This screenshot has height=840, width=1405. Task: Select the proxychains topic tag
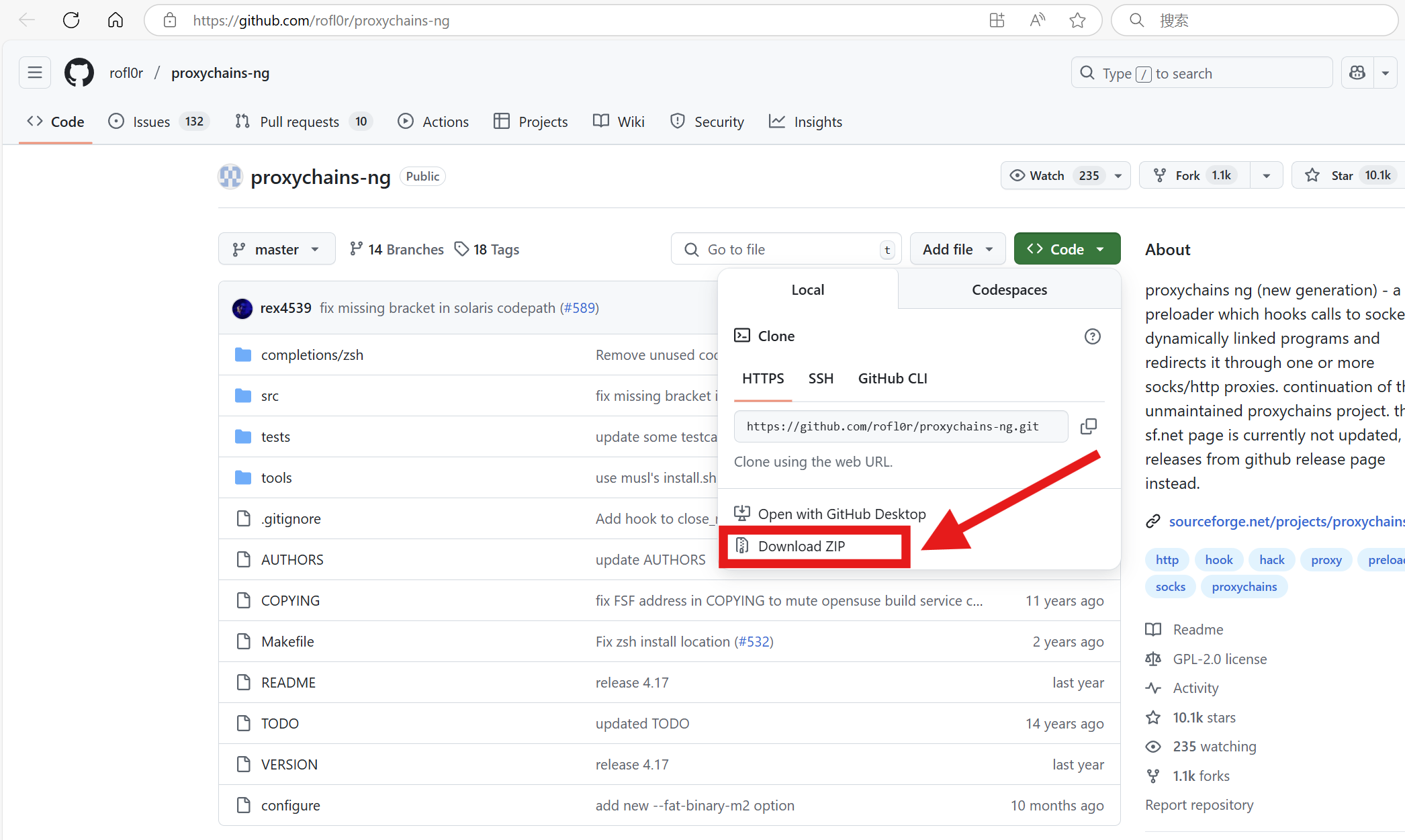pos(1244,587)
